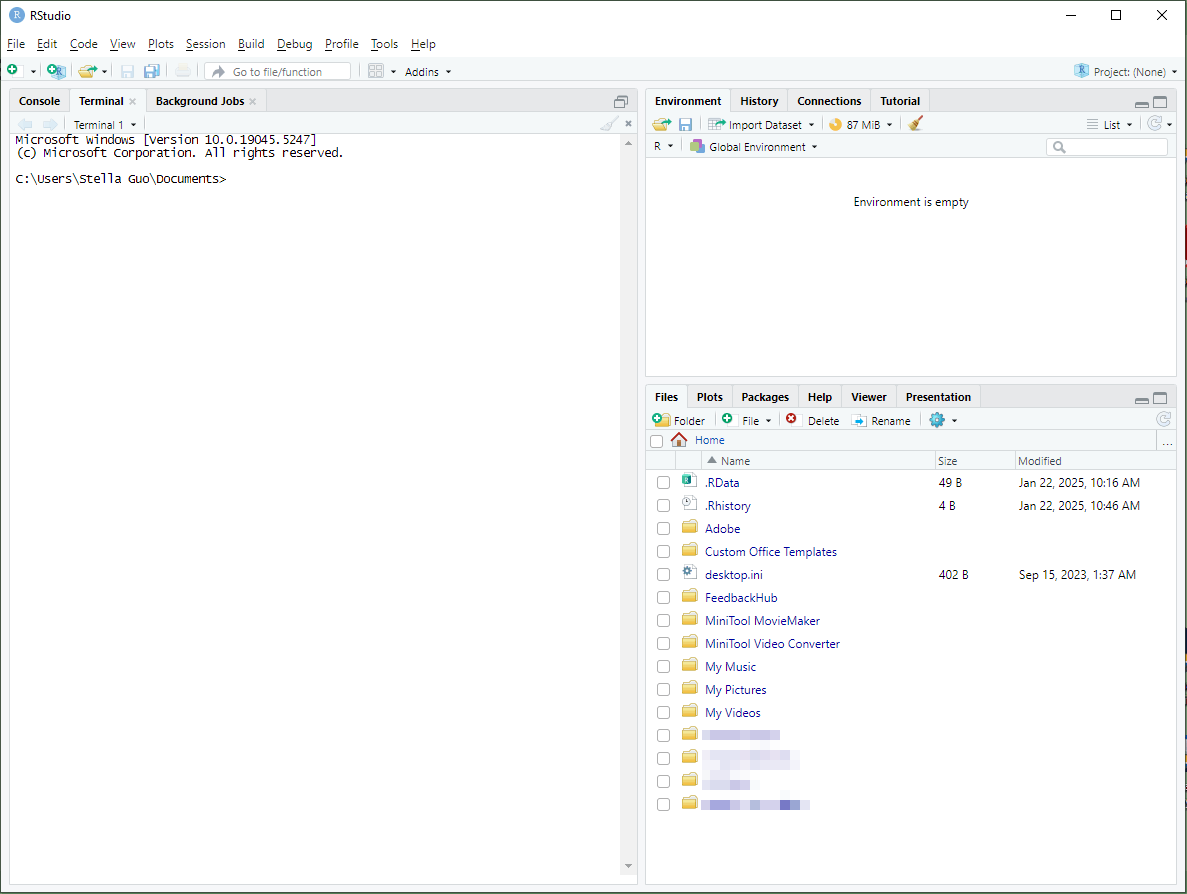
Task: Open the Viewer tab
Action: tap(868, 397)
